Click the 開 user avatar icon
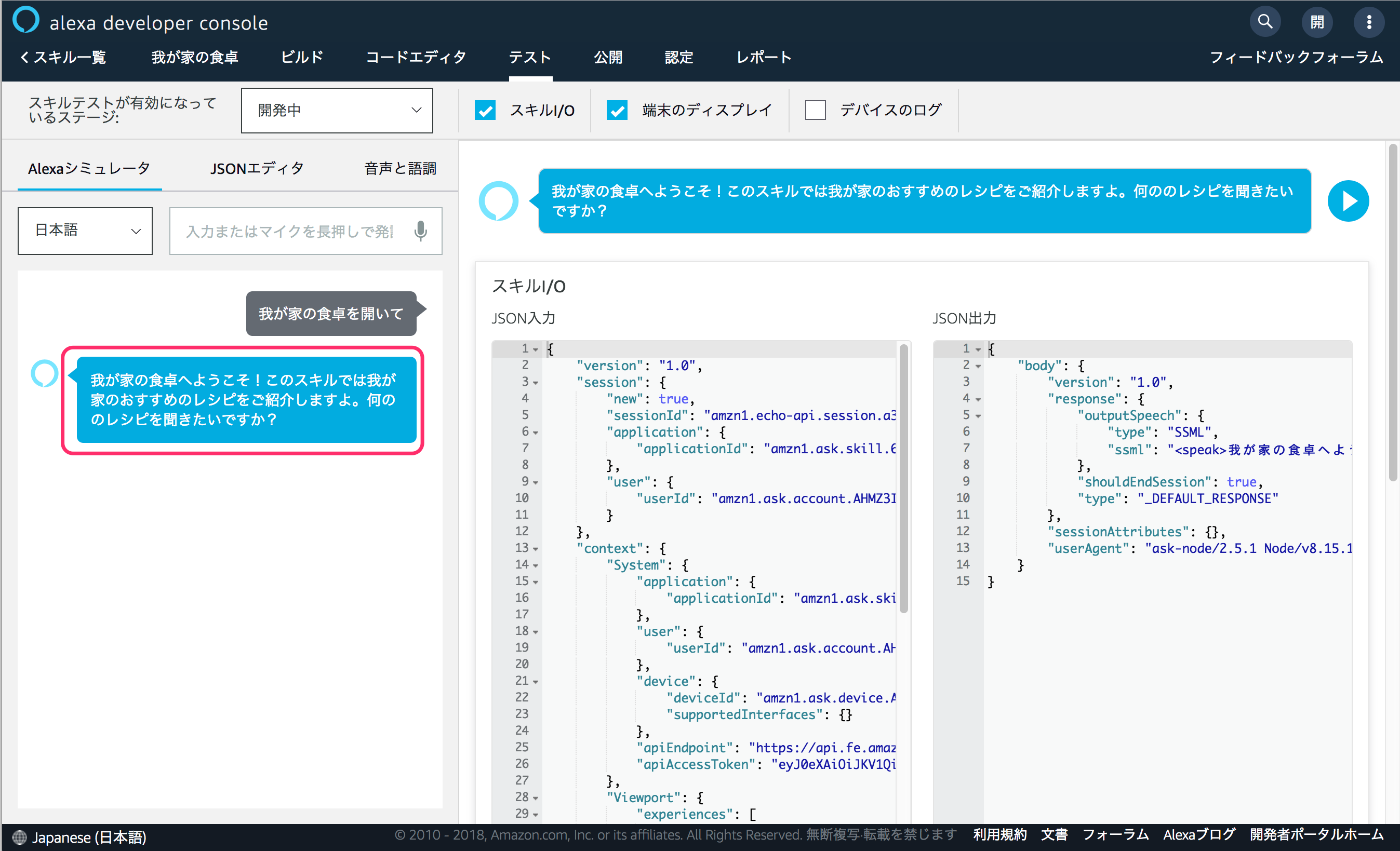The image size is (1400, 851). (x=1316, y=22)
